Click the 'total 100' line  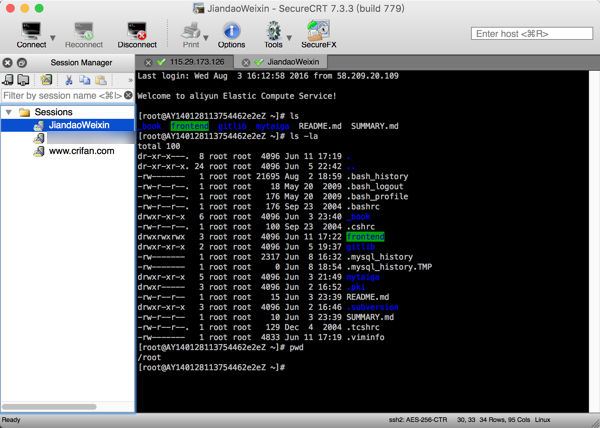pyautogui.click(x=159, y=146)
